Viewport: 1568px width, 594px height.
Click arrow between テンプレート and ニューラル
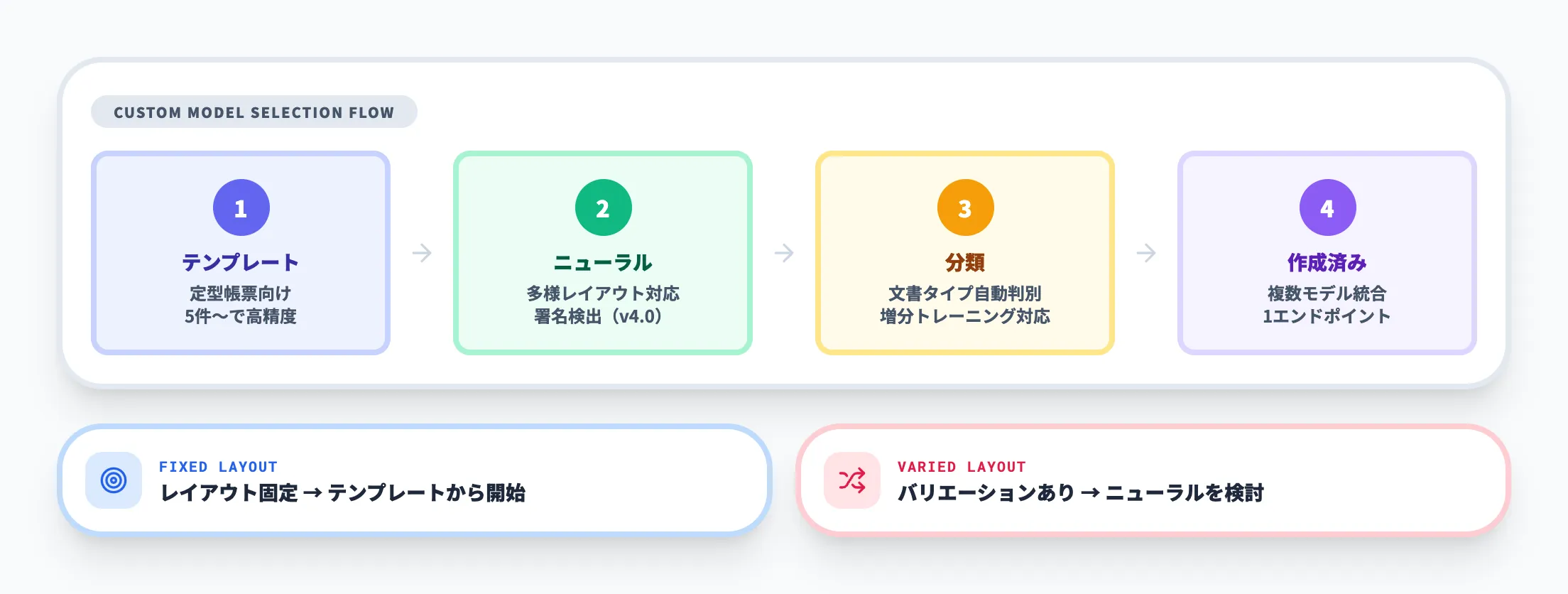(422, 253)
